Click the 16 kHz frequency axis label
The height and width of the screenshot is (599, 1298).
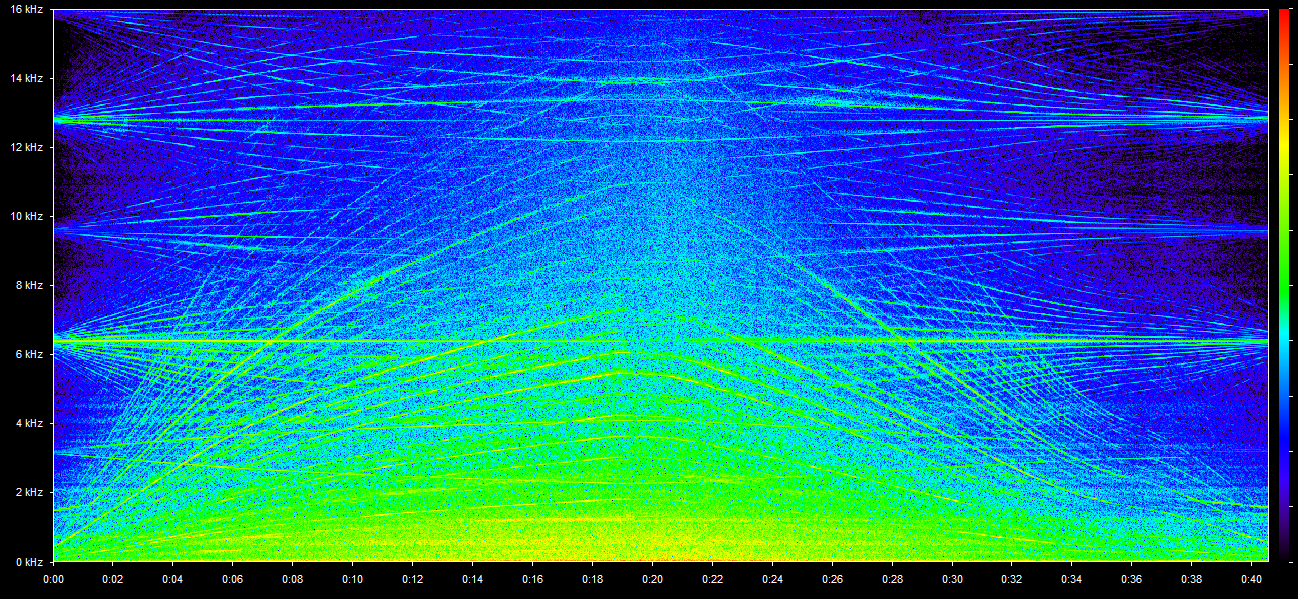click(26, 9)
